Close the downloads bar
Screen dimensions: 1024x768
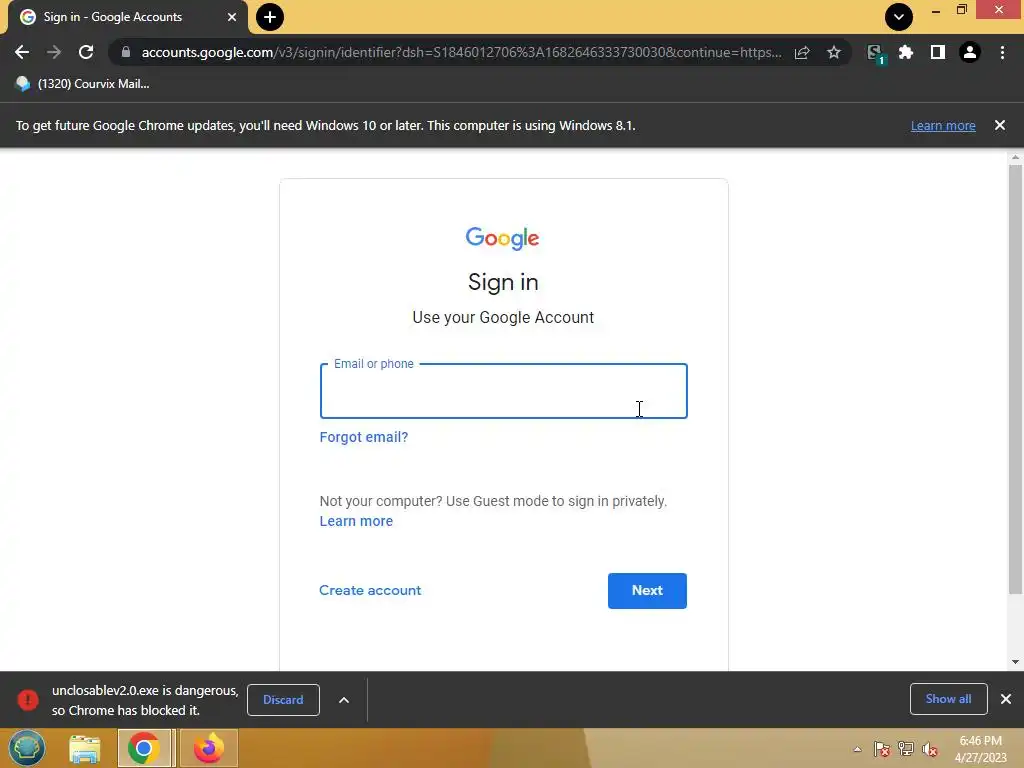coord(1006,699)
